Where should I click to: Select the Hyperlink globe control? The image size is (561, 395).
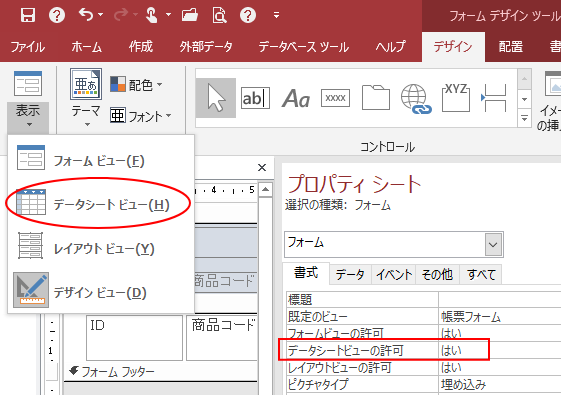415,98
